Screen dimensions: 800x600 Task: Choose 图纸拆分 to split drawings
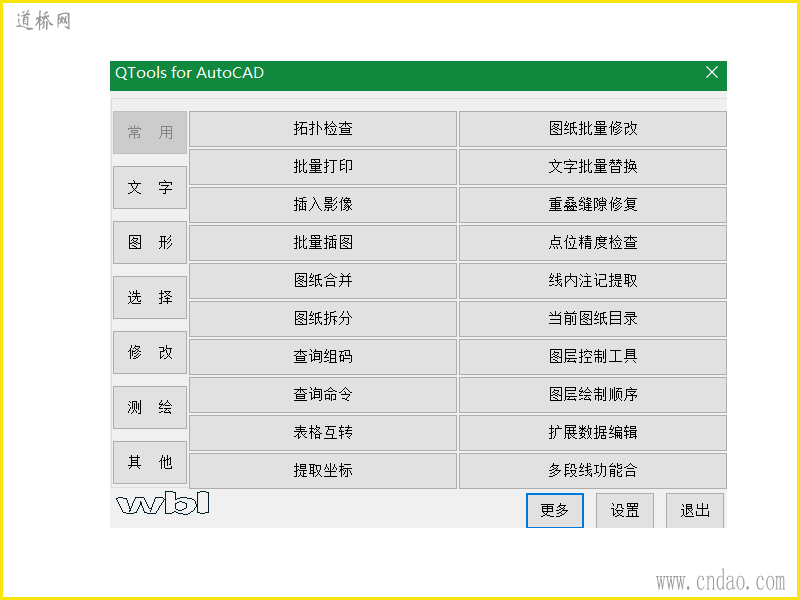(x=323, y=319)
